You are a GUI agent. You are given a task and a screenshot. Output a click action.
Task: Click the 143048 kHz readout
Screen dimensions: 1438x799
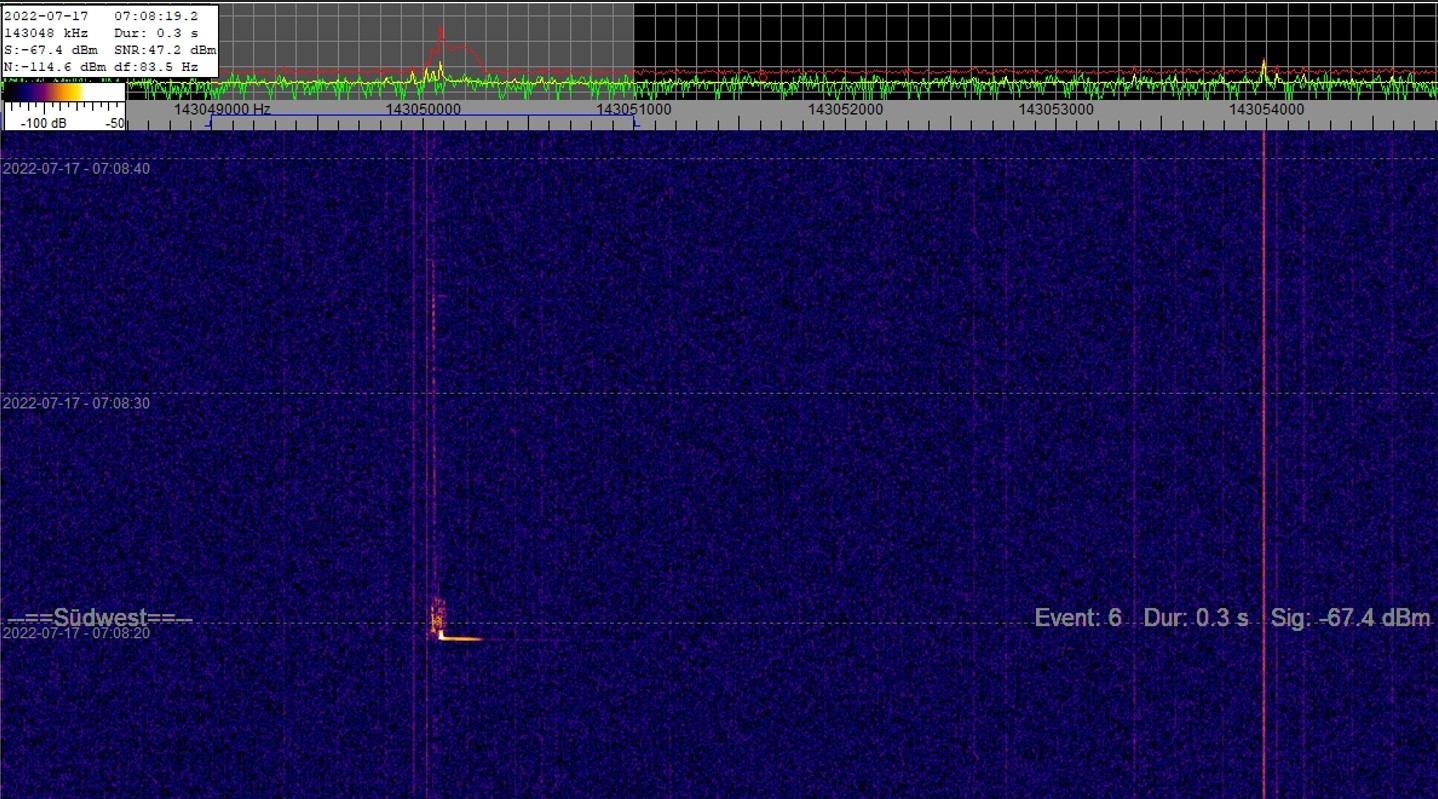click(x=46, y=33)
